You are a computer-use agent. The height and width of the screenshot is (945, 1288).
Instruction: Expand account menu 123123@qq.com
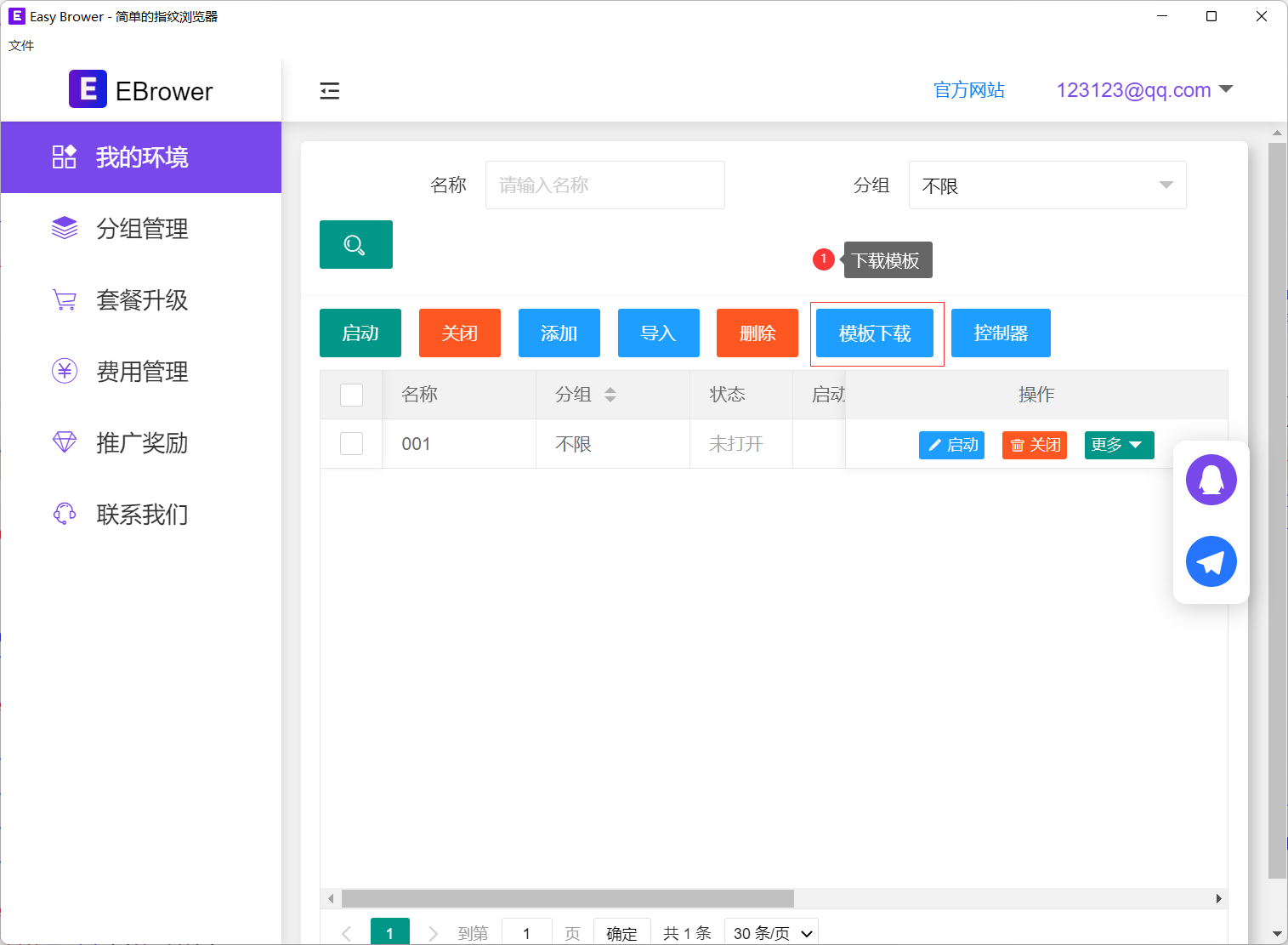1144,90
